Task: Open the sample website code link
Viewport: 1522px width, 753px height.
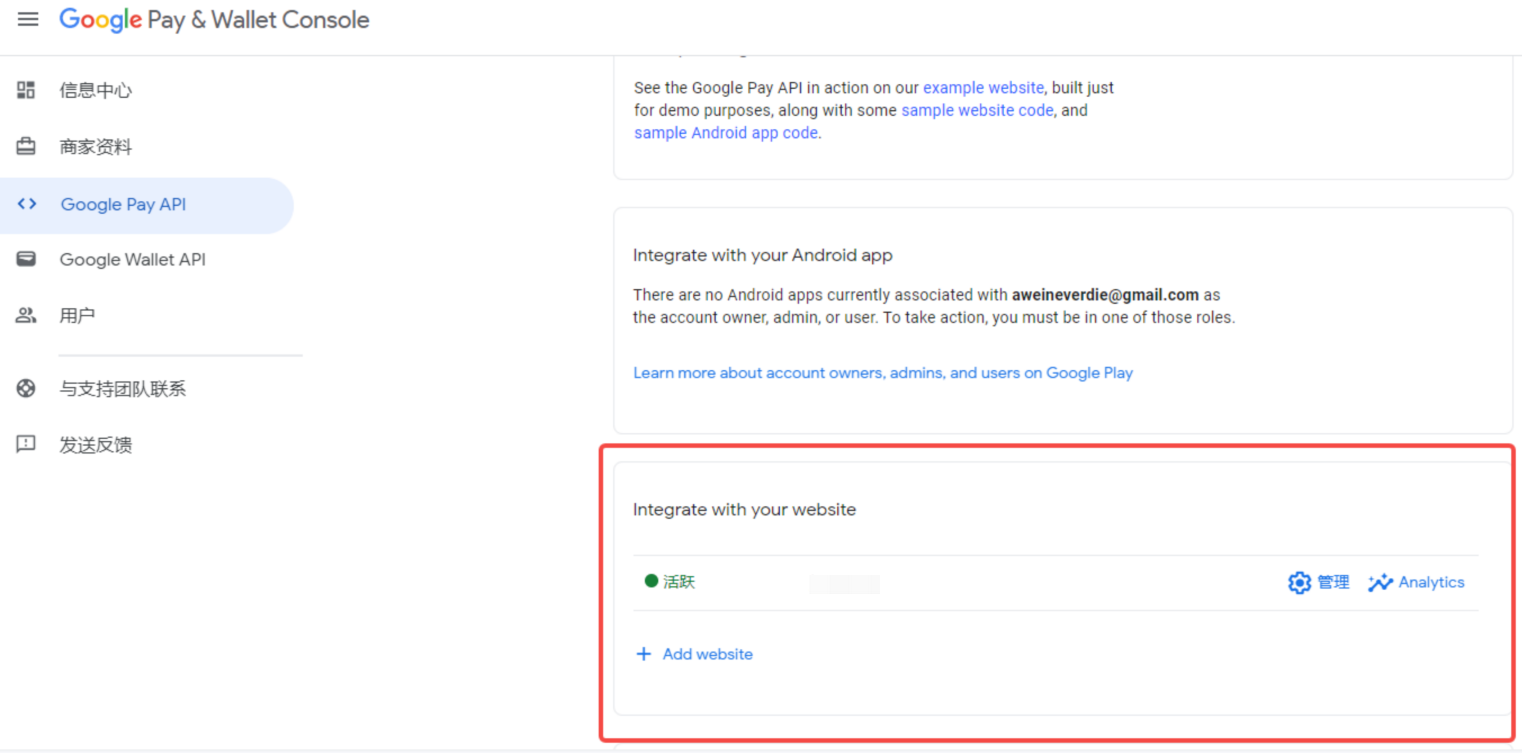Action: click(x=977, y=111)
